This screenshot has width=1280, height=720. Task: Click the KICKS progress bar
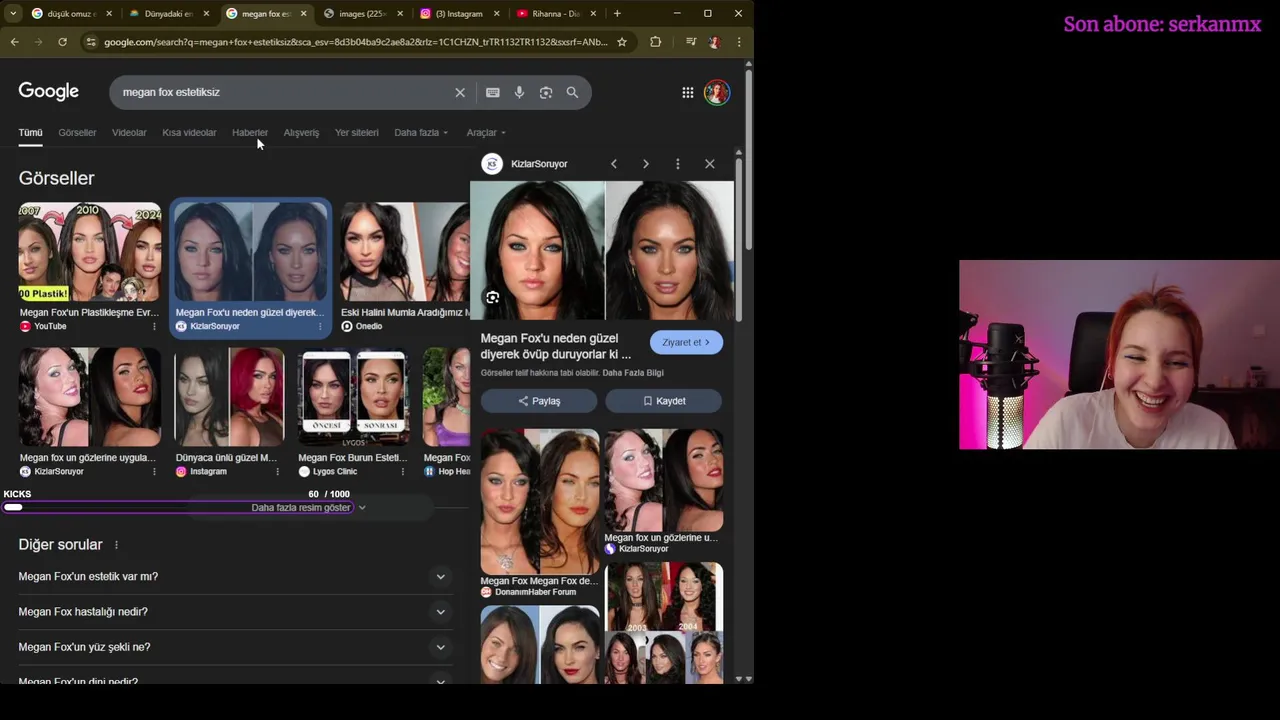[177, 507]
